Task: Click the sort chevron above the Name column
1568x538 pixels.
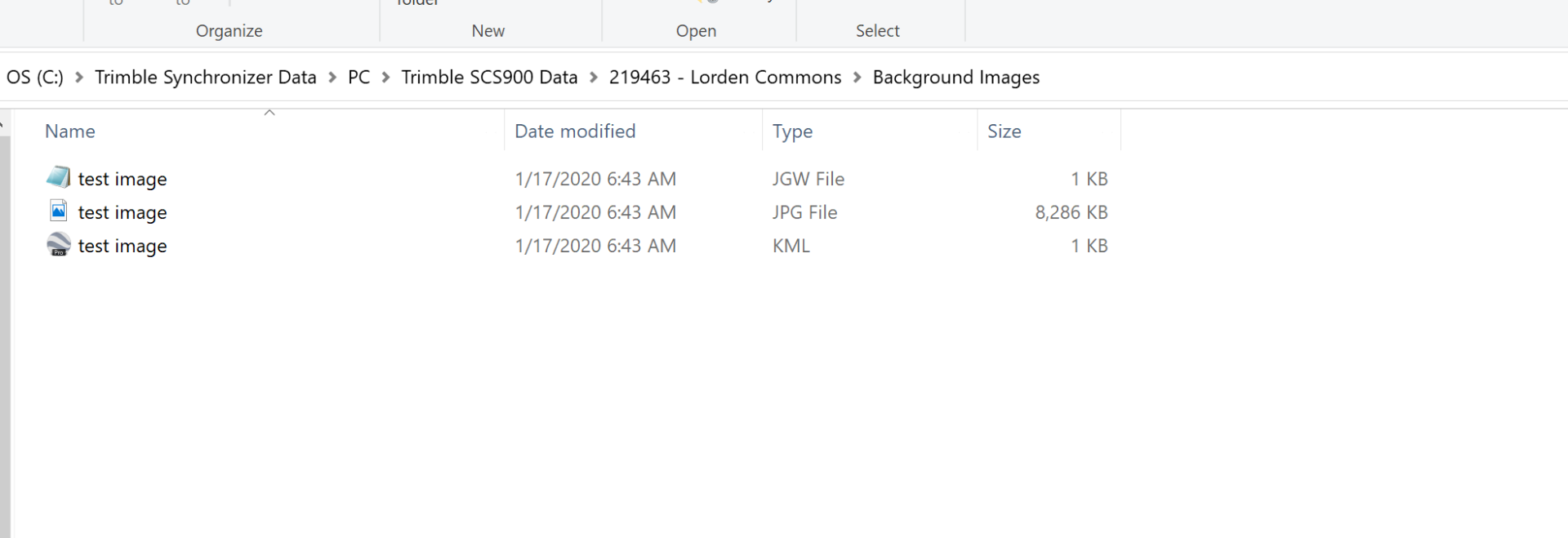Action: 269,112
